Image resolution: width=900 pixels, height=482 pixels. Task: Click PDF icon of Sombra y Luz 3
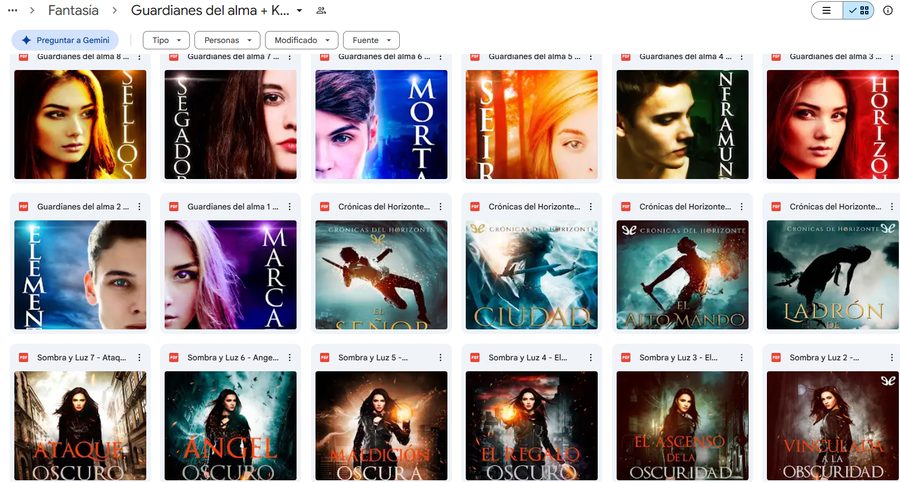[x=626, y=357]
